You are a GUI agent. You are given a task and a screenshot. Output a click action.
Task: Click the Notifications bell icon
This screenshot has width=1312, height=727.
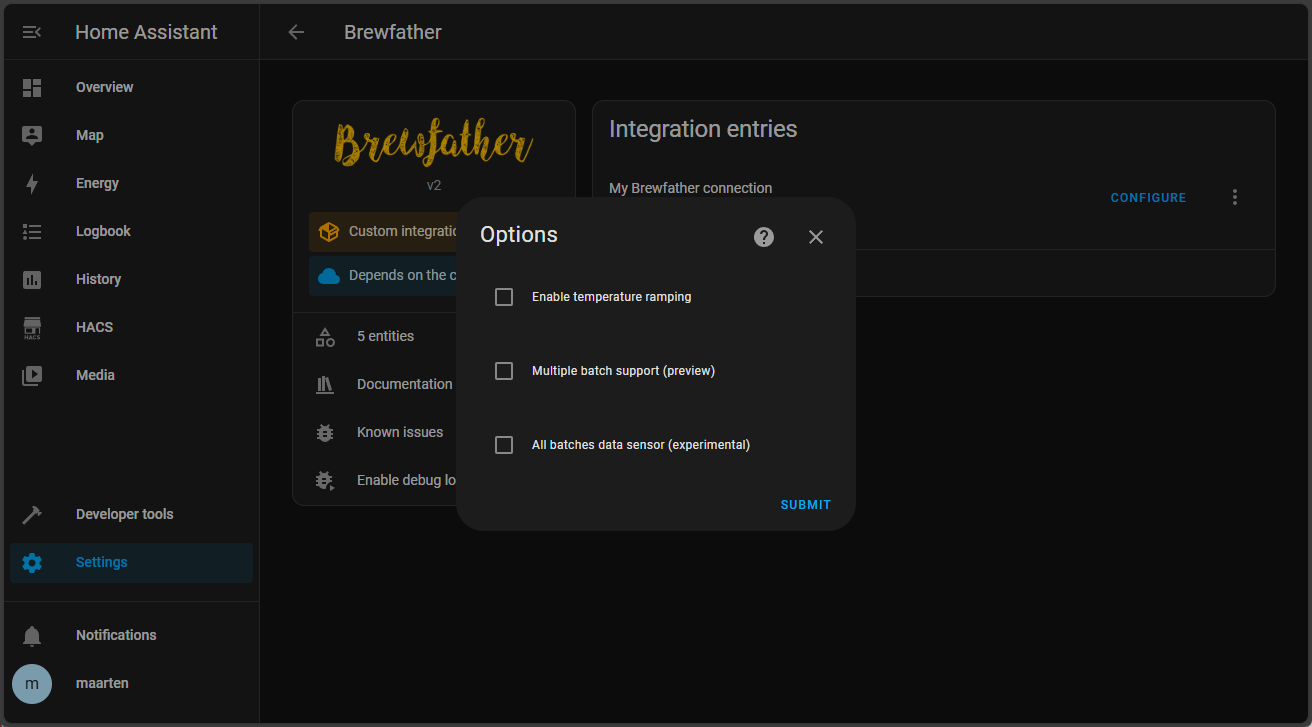point(32,635)
